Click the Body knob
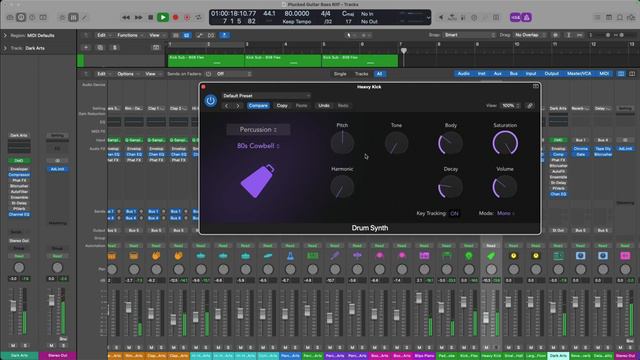This screenshot has width=640, height=360. click(x=451, y=143)
